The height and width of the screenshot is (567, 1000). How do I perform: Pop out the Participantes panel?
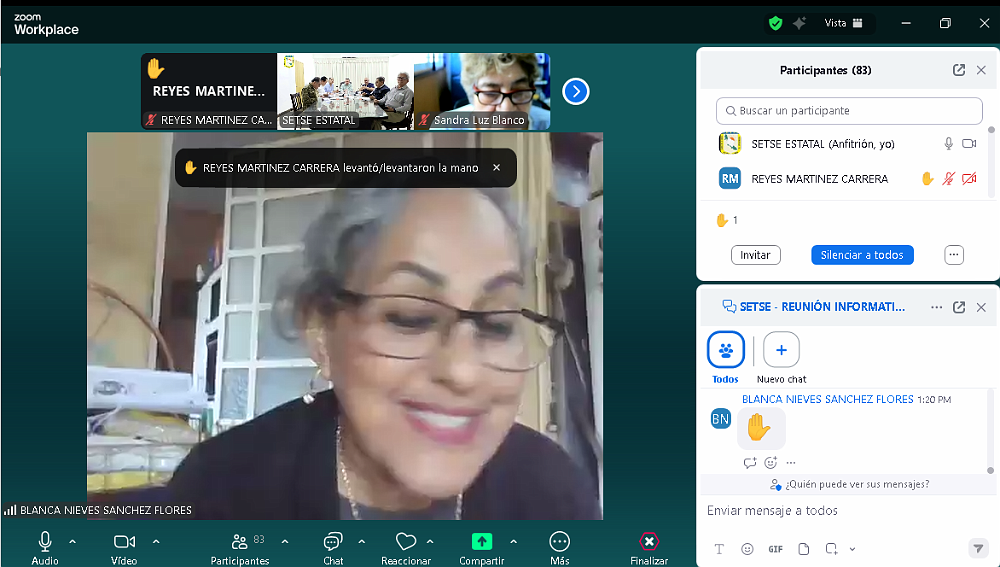[x=959, y=70]
